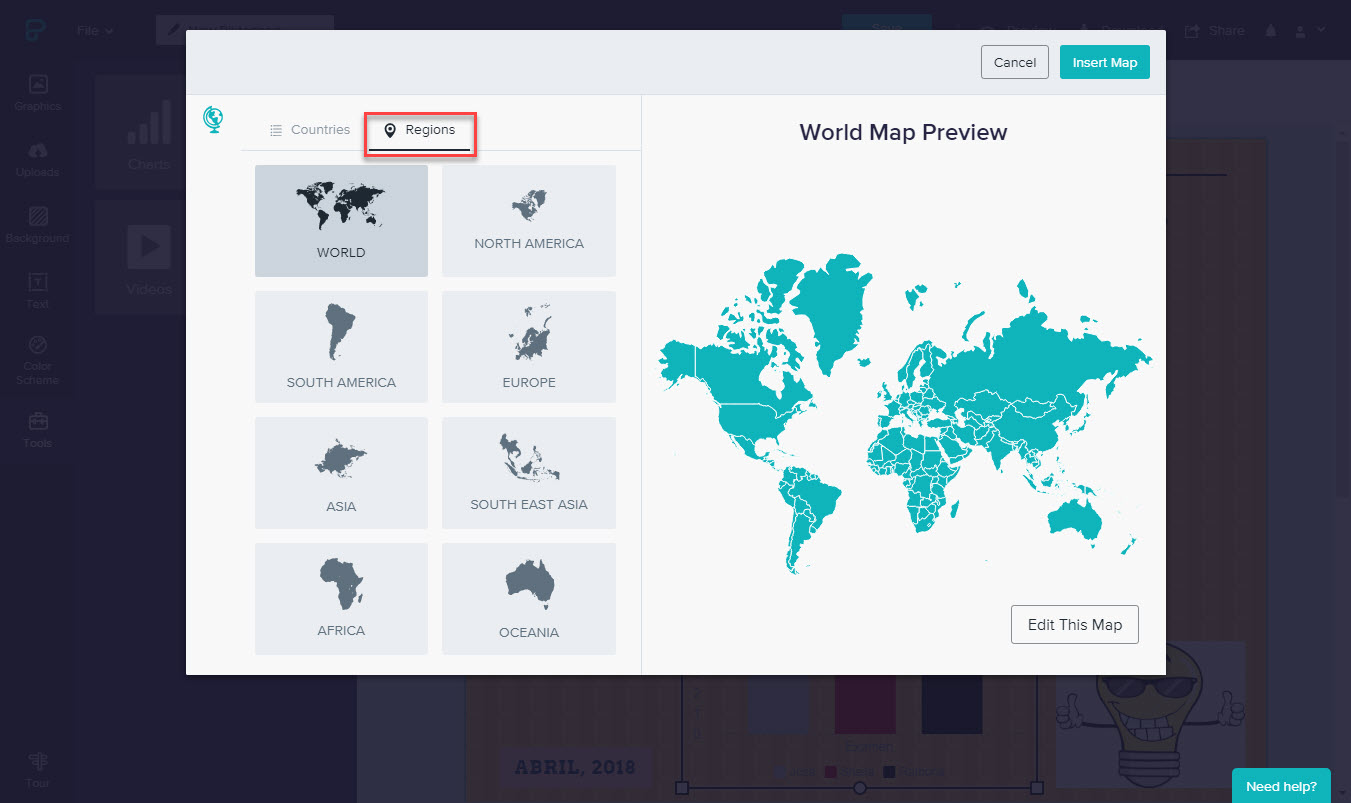Screen dimensions: 1351x803
Task: Click the Need help? button
Action: tap(1281, 786)
